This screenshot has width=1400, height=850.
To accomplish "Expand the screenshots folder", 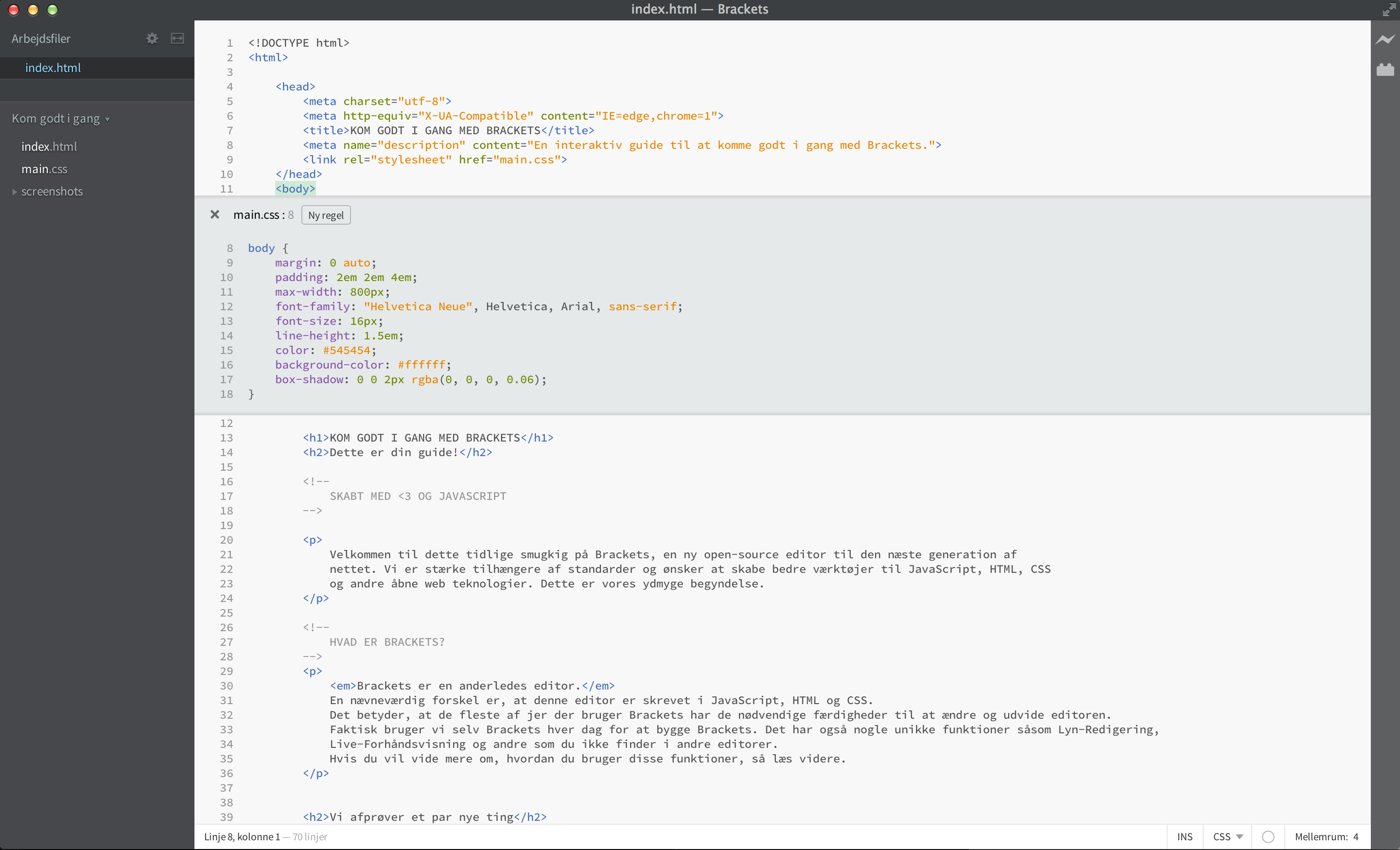I will click(51, 192).
